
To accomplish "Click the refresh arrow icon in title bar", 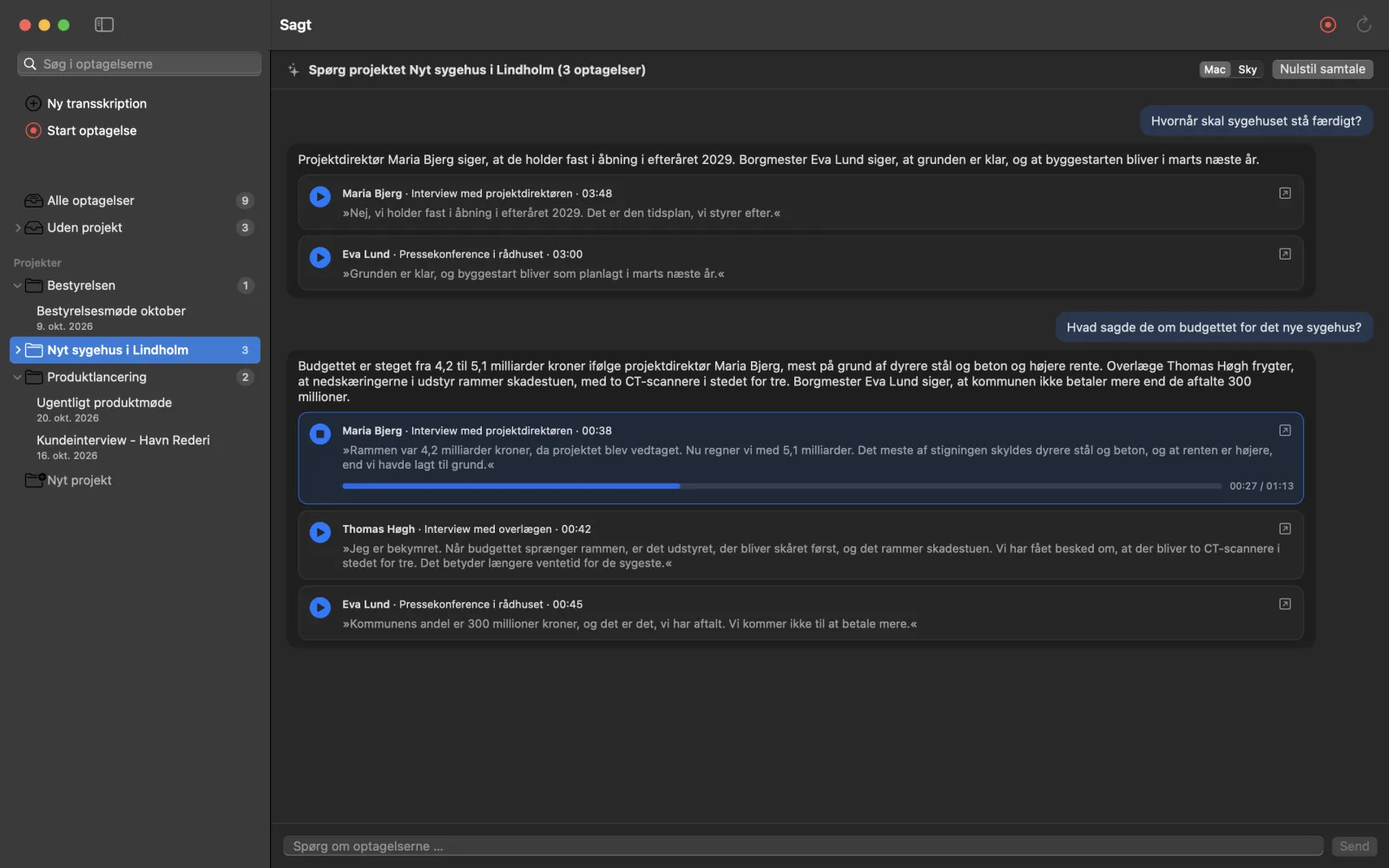I will pos(1364,24).
